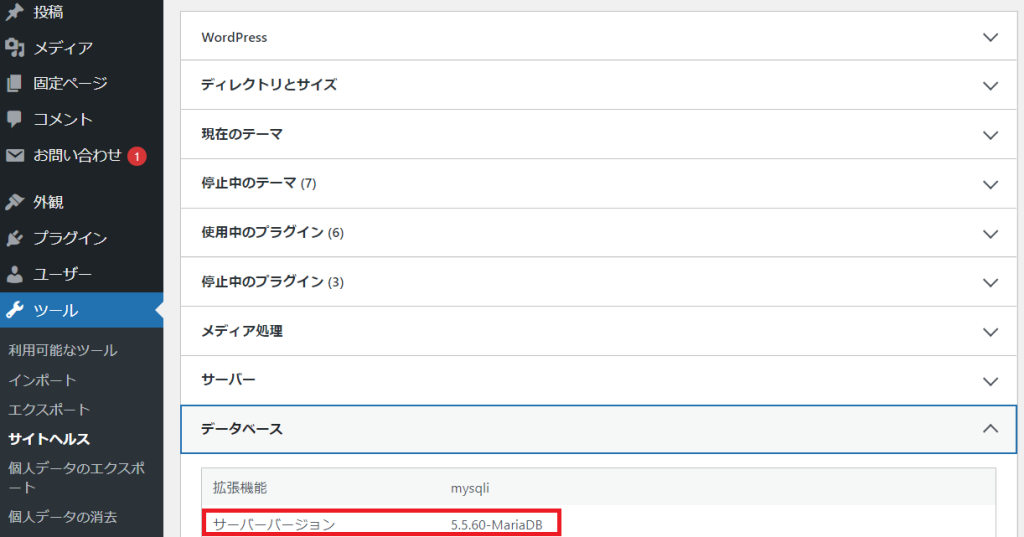Viewport: 1024px width, 537px height.
Task: Go to 利用可能なツール submenu
Action: coord(63,350)
